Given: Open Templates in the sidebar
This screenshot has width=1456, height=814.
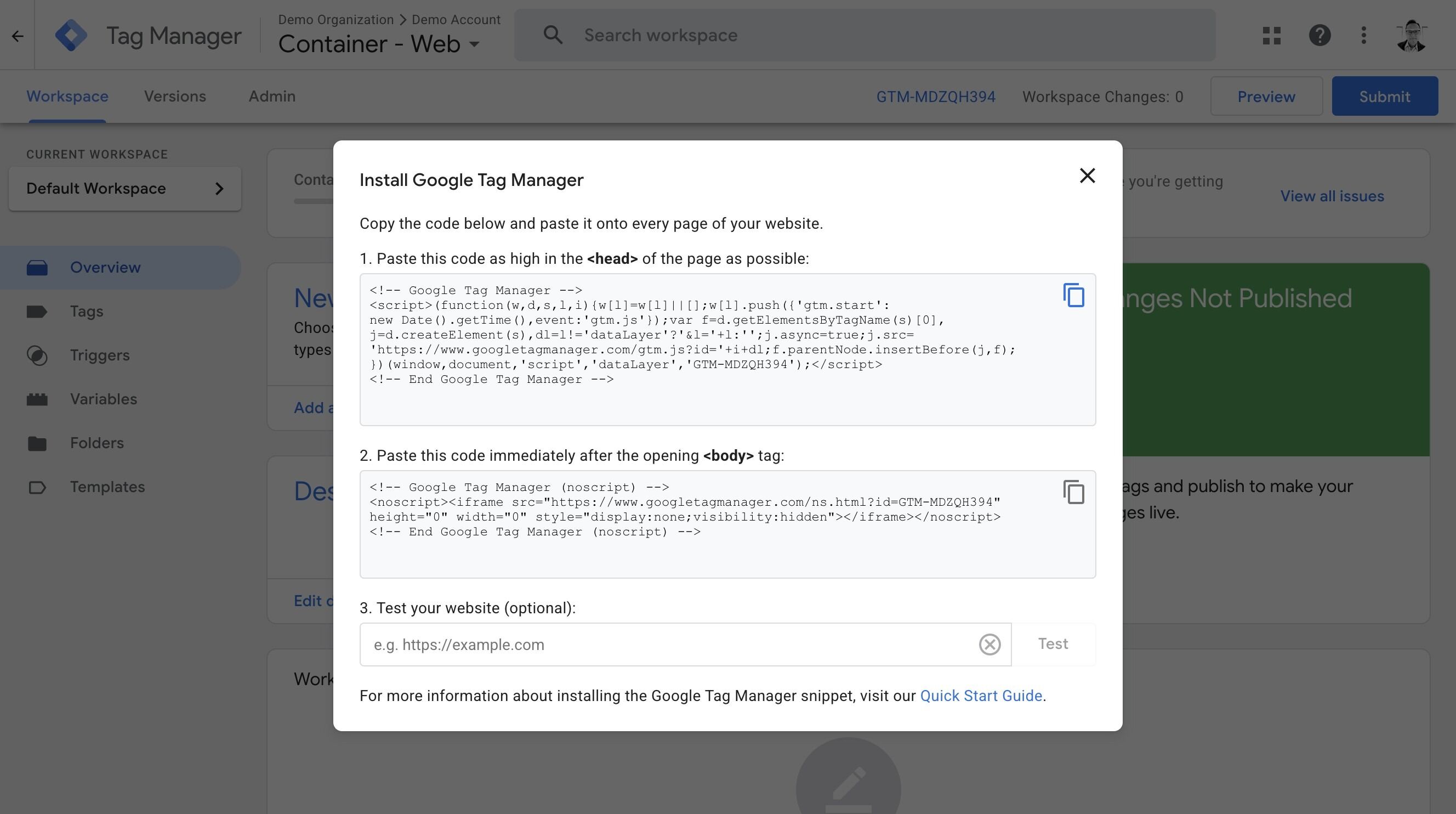Looking at the screenshot, I should (x=107, y=487).
